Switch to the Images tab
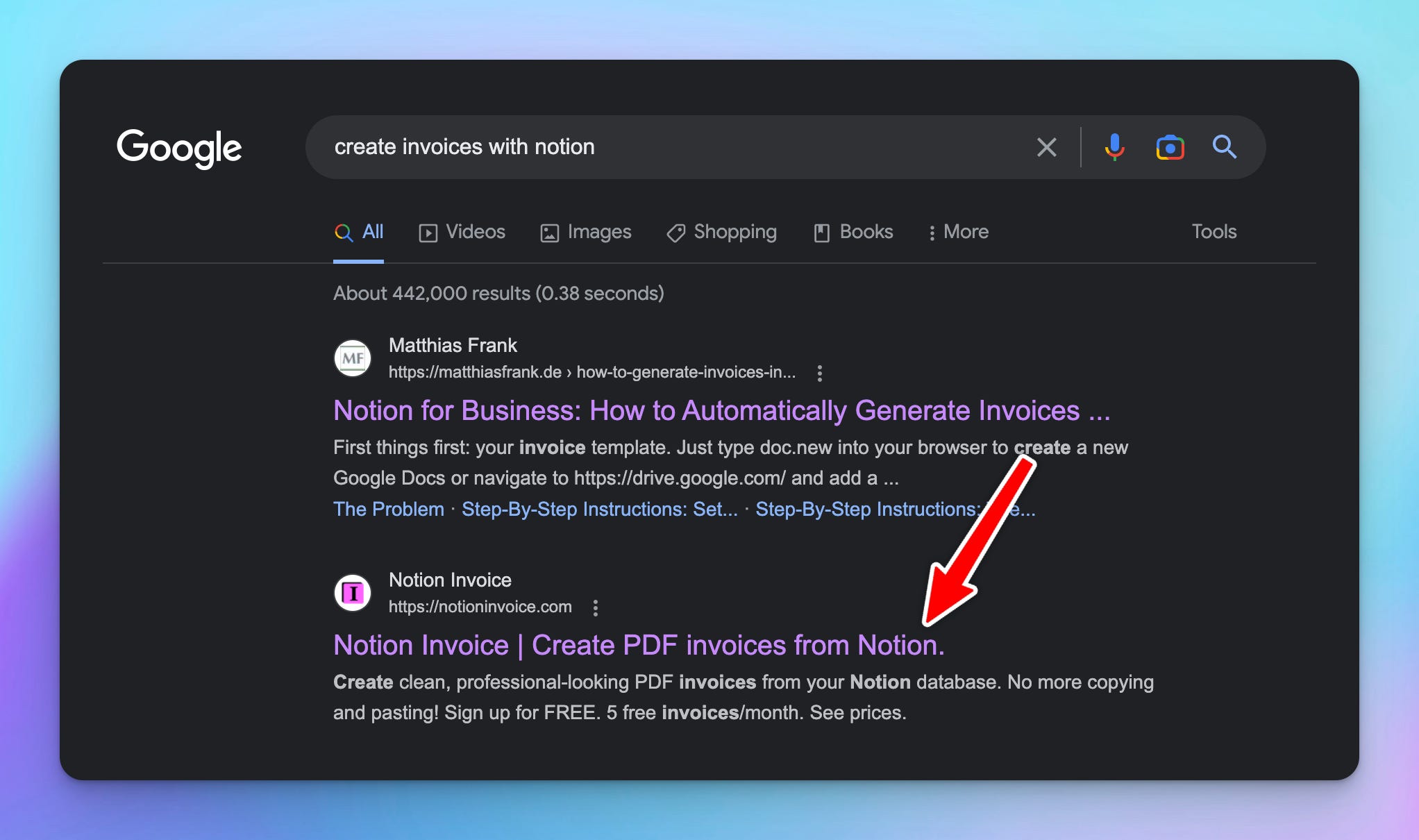1419x840 pixels. click(x=586, y=232)
